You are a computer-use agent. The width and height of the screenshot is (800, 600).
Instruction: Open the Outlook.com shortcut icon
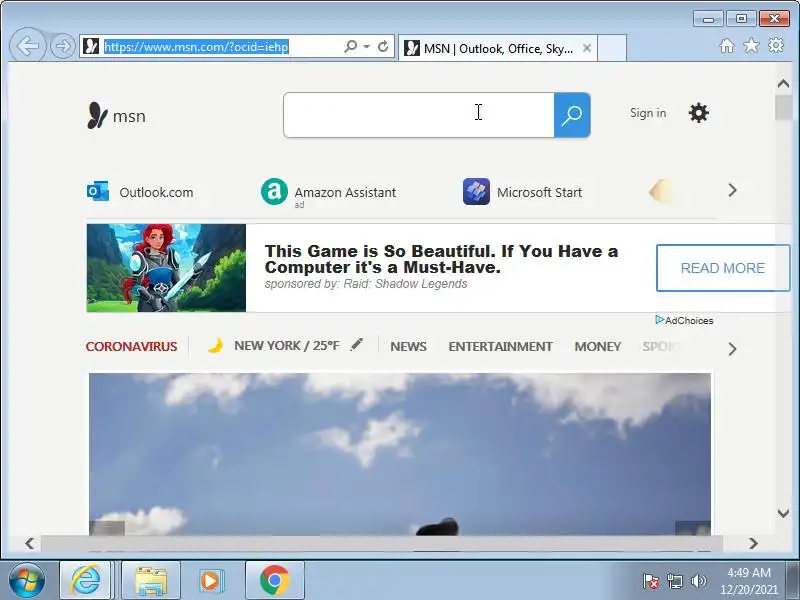tap(97, 191)
